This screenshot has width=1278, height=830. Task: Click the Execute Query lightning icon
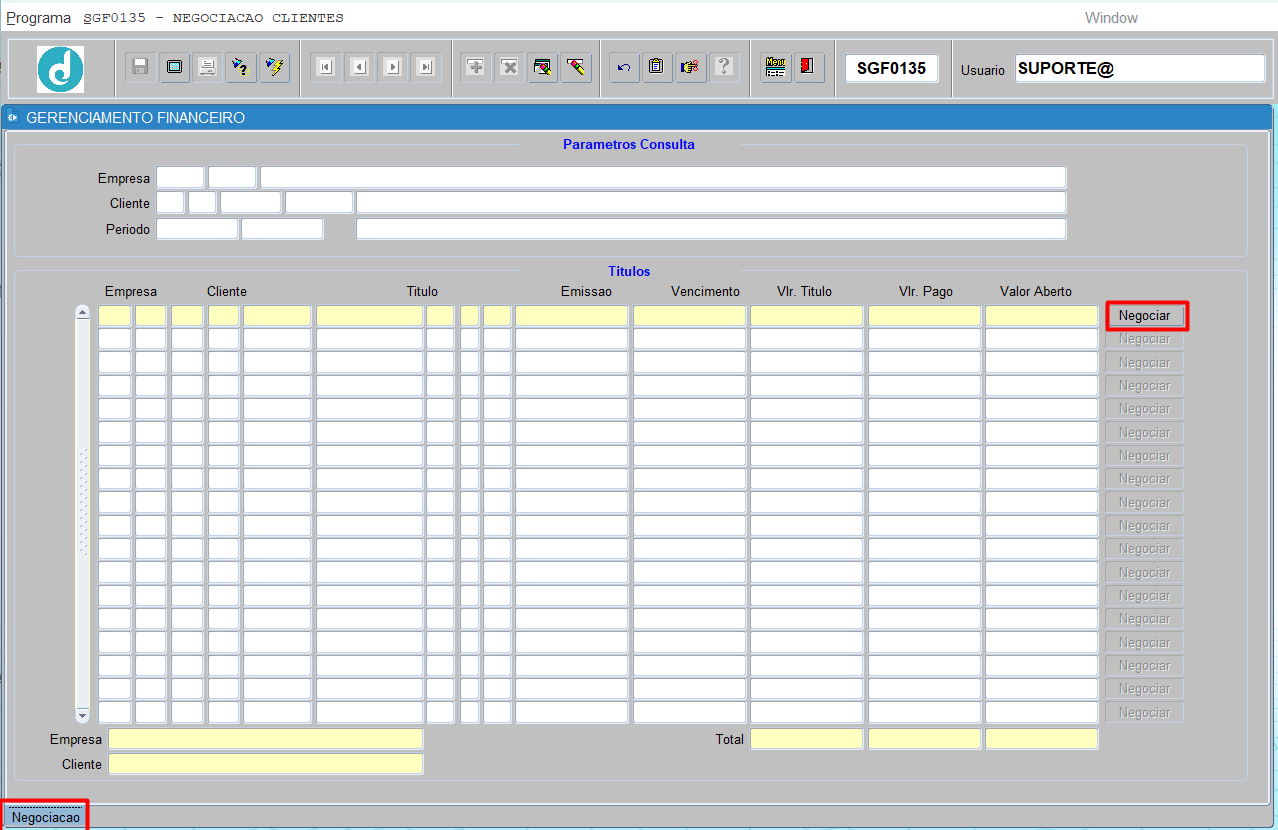point(274,67)
